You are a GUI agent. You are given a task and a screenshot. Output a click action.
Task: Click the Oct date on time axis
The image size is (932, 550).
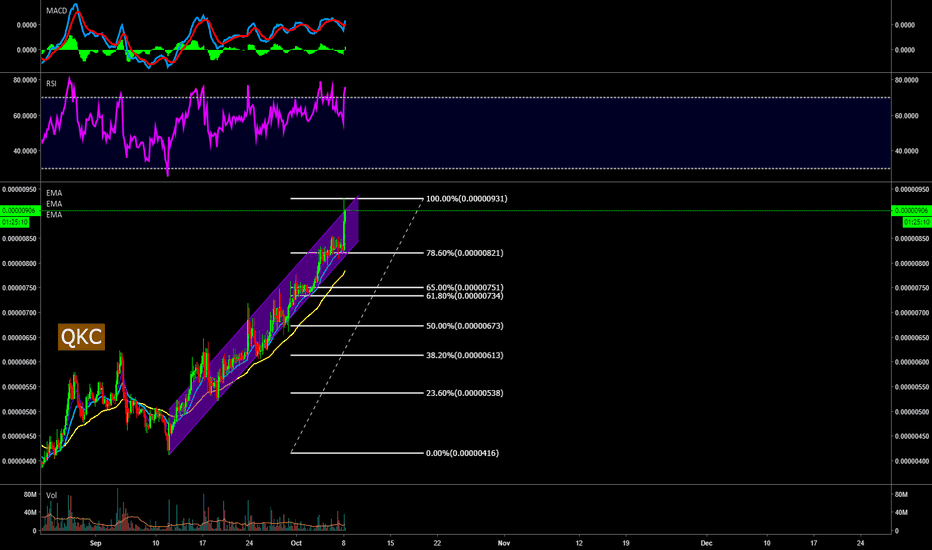296,543
